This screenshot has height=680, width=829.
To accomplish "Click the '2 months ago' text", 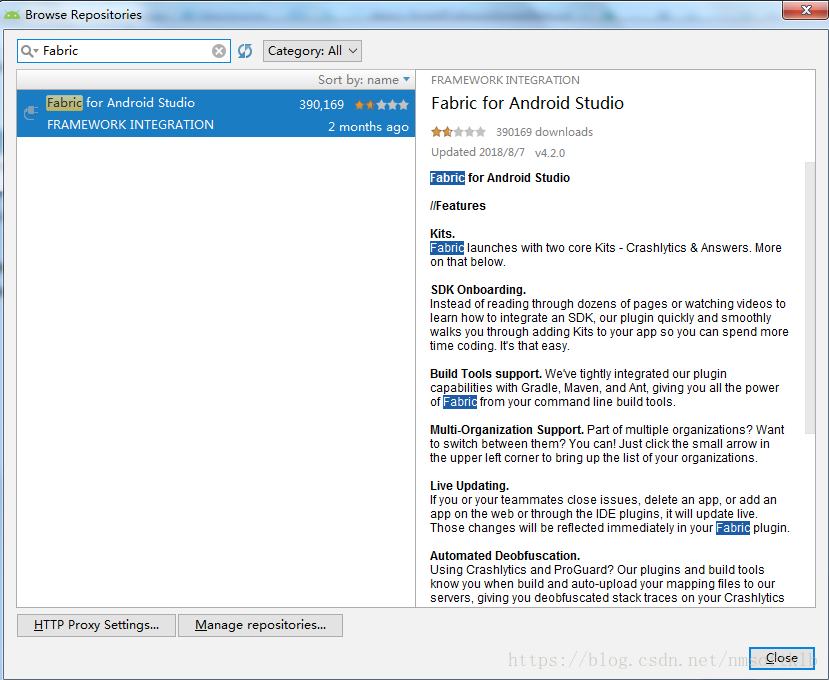I will [368, 127].
